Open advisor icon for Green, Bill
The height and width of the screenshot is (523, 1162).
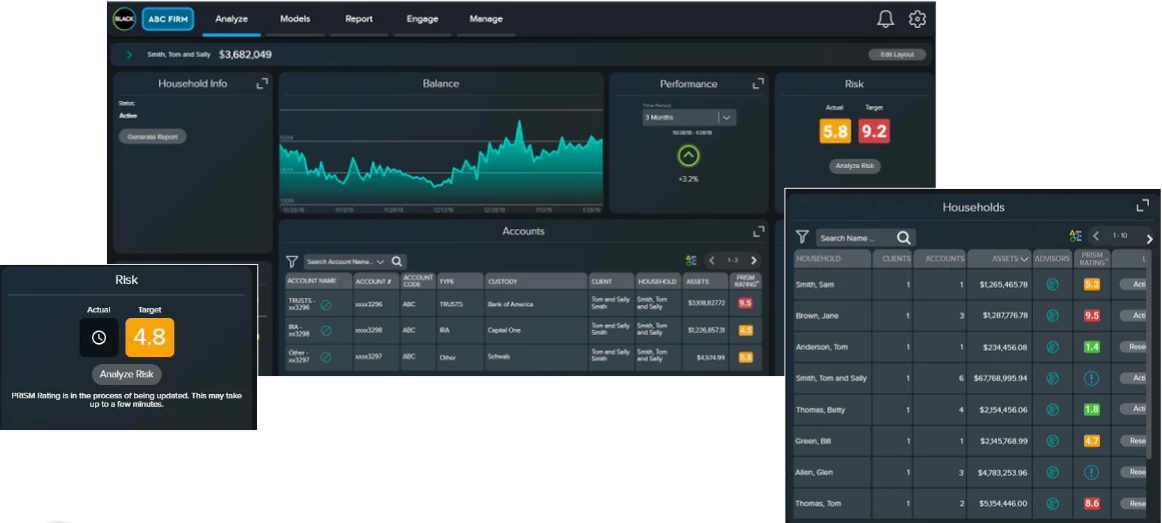tap(1052, 441)
